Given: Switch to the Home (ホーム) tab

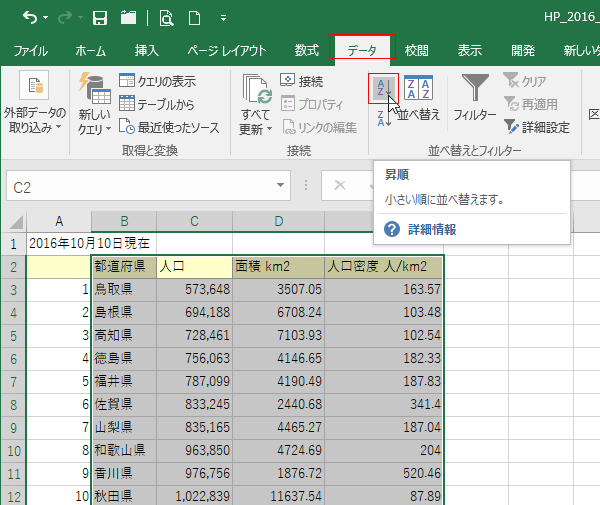Looking at the screenshot, I should pyautogui.click(x=90, y=50).
